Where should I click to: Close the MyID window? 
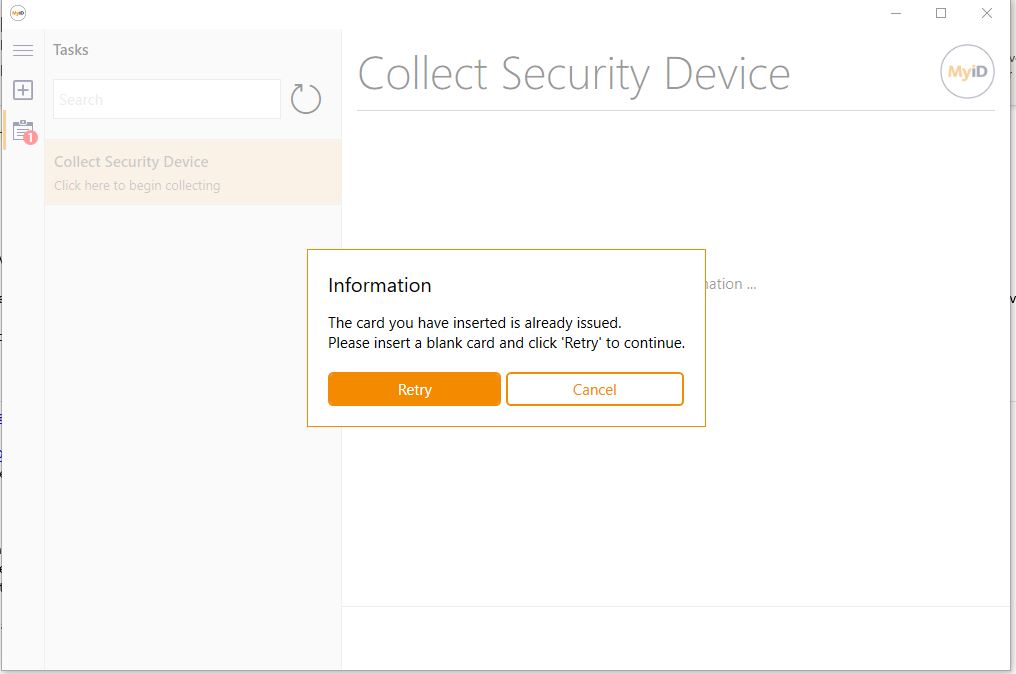987,13
